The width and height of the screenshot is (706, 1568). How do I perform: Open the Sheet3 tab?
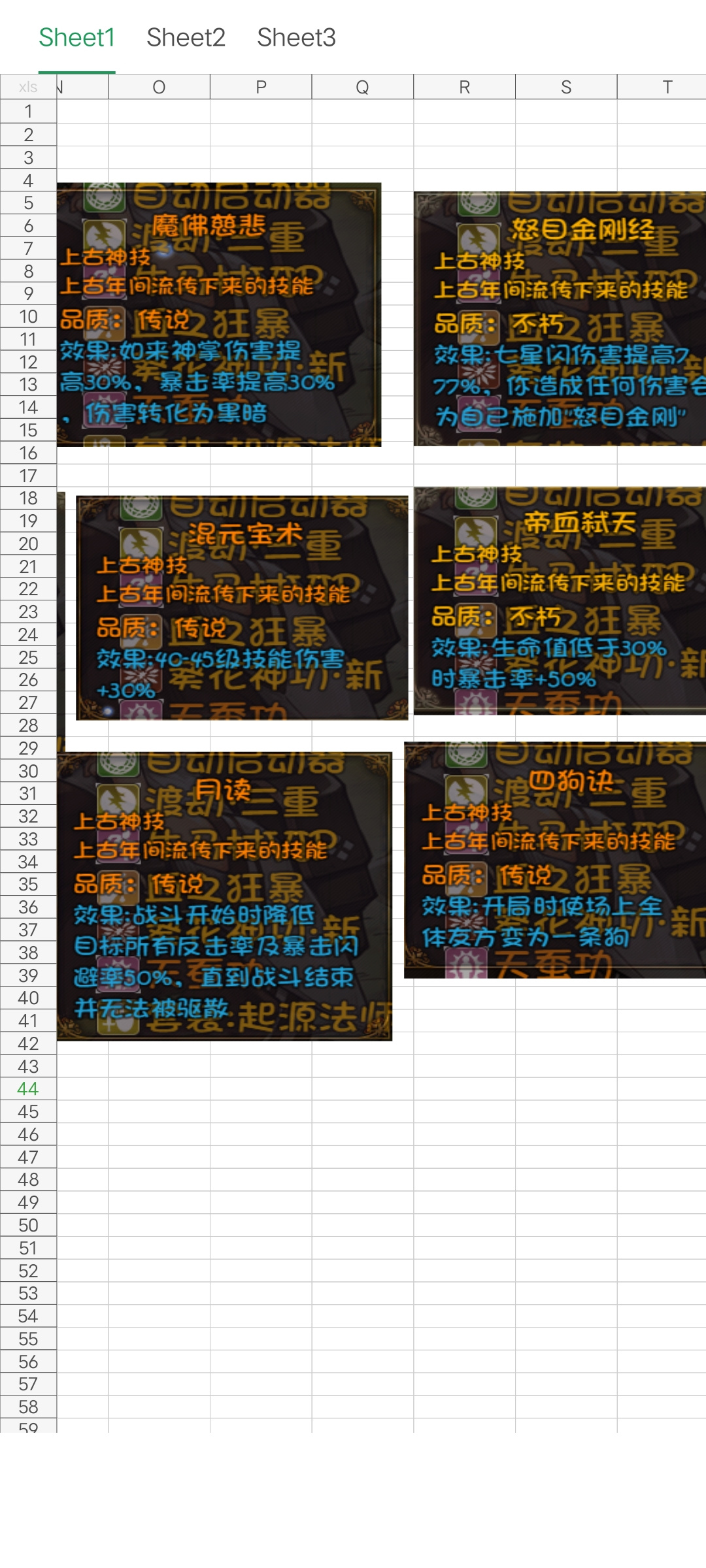click(296, 38)
